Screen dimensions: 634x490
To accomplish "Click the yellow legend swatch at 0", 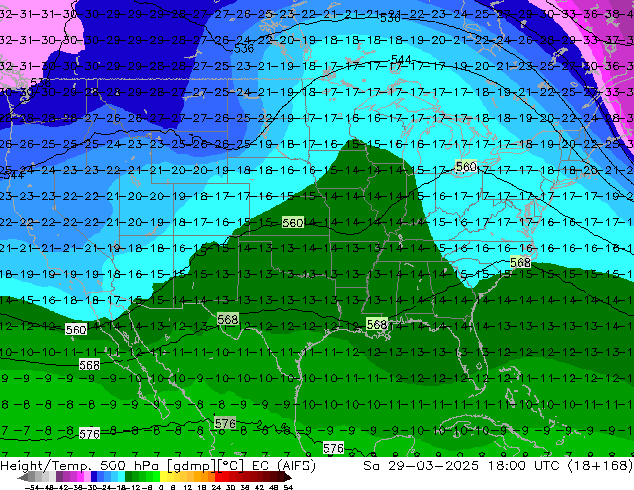I will (x=163, y=477).
